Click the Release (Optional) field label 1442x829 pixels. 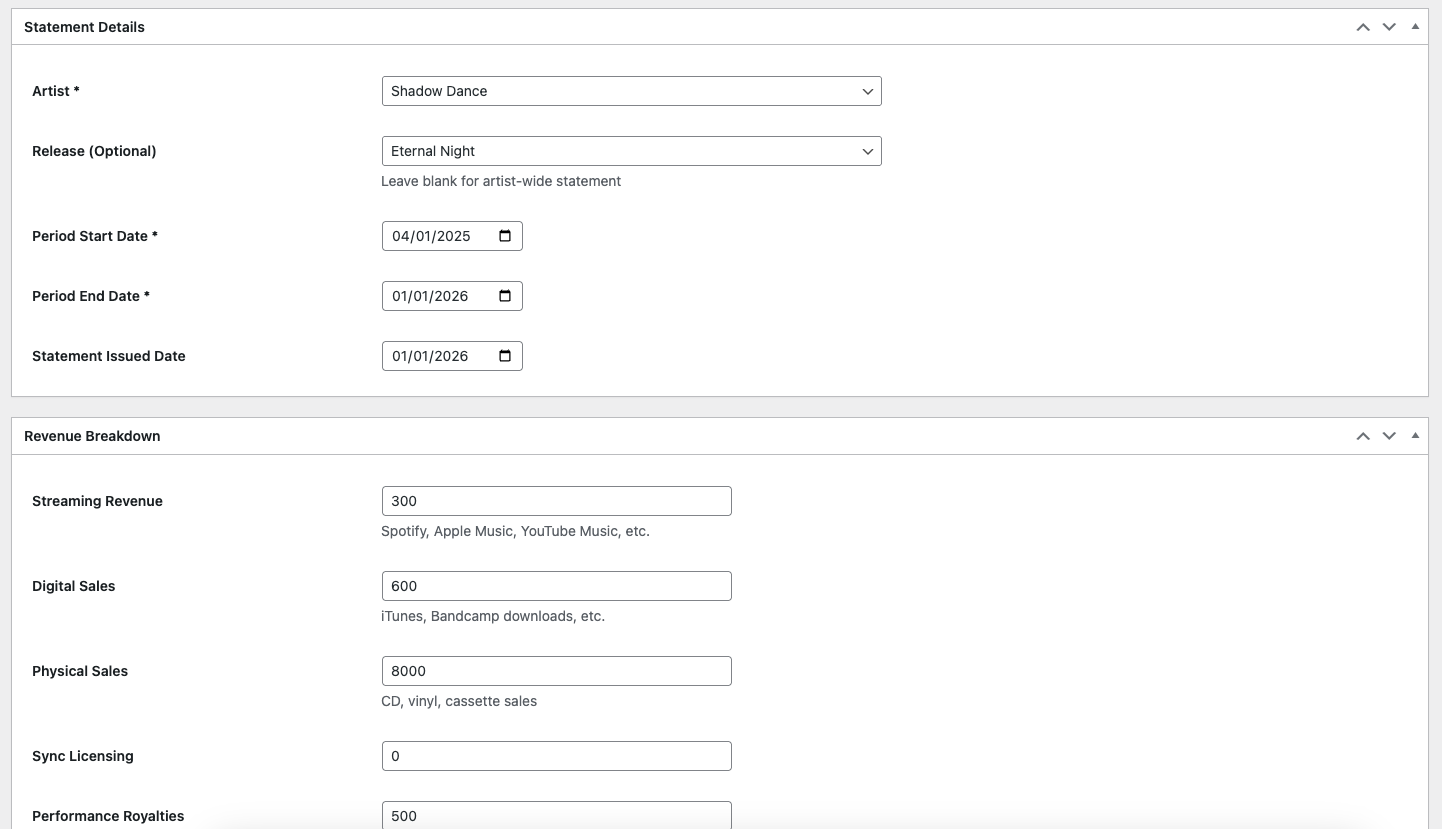(94, 151)
